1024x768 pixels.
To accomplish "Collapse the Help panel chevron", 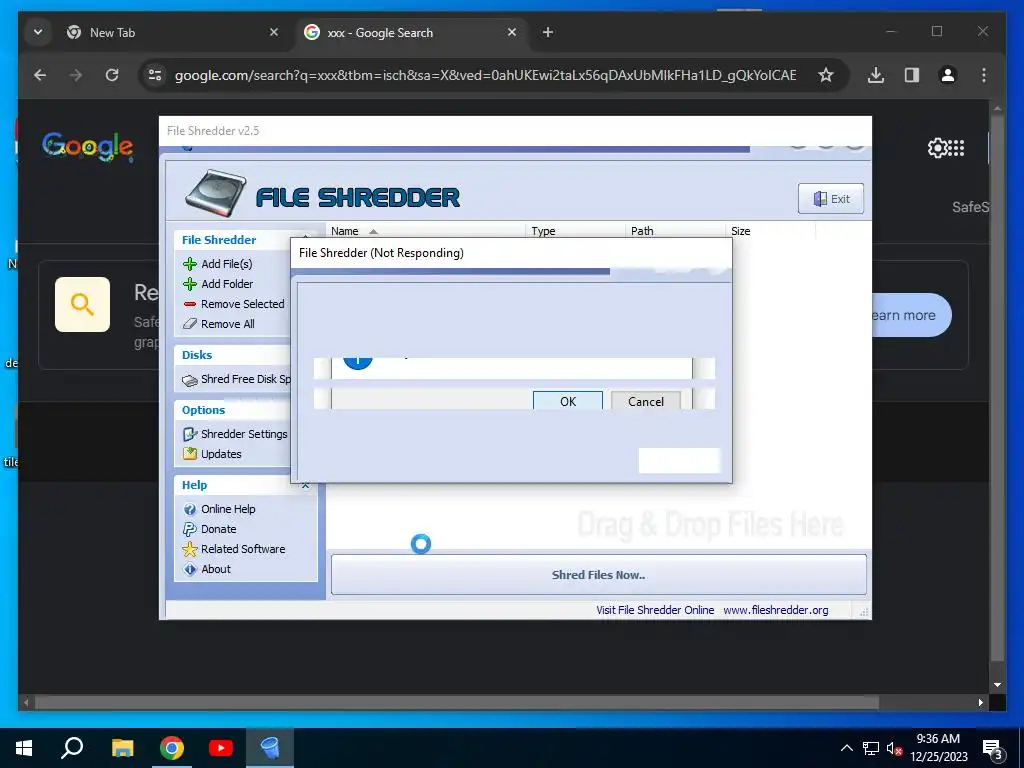I will pos(305,485).
